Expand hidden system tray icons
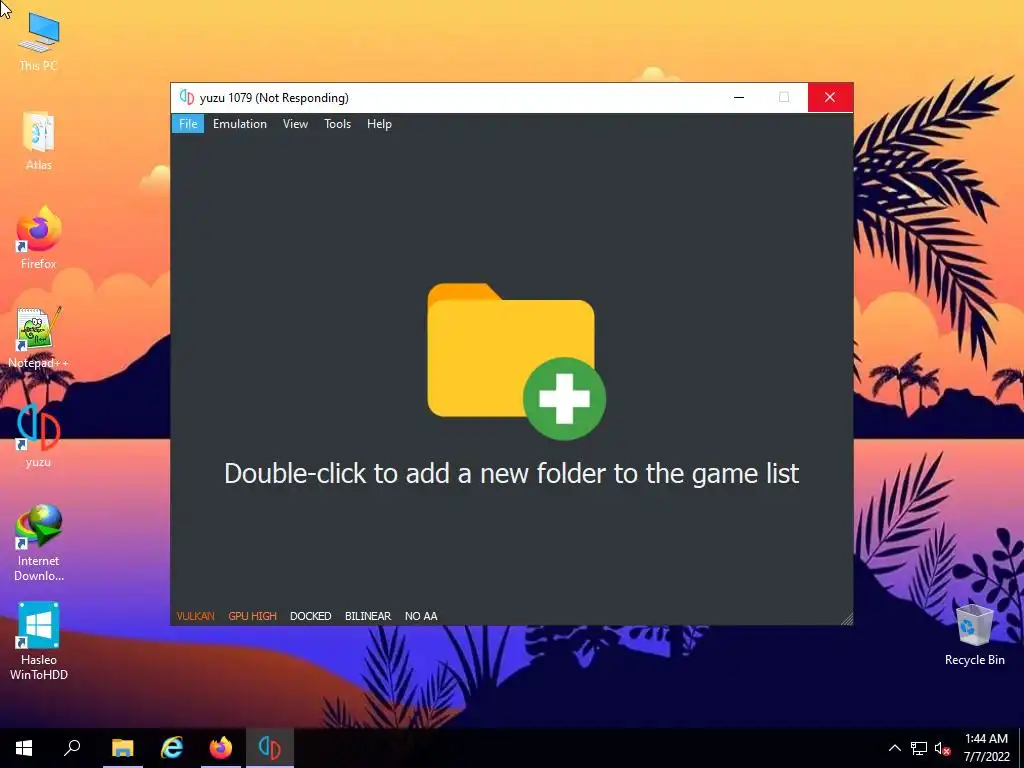 click(x=895, y=748)
